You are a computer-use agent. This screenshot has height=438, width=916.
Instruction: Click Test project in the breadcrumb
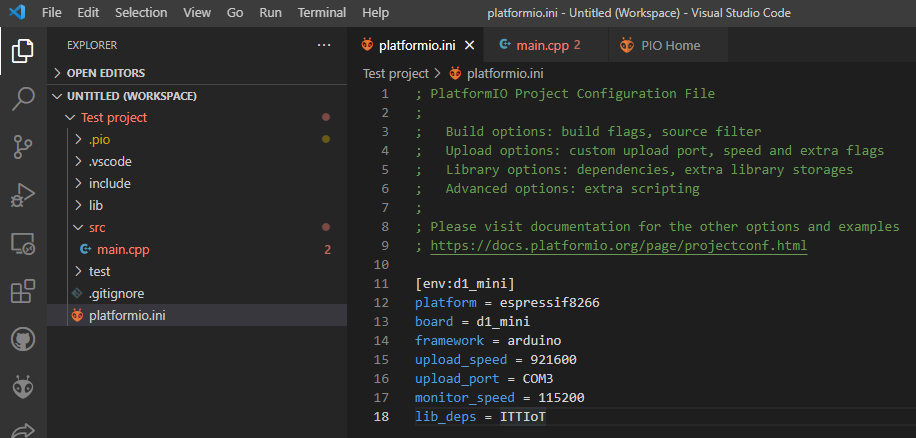coord(395,73)
